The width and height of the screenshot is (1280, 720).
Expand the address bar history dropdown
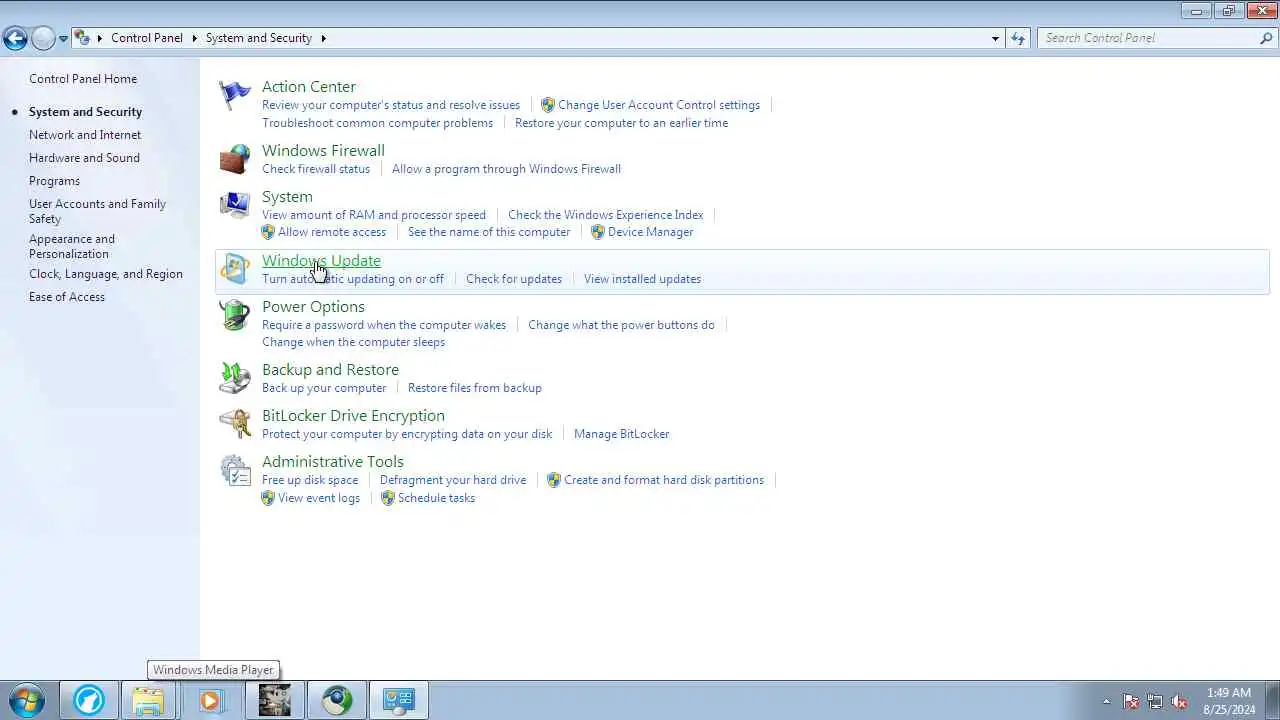click(x=995, y=38)
